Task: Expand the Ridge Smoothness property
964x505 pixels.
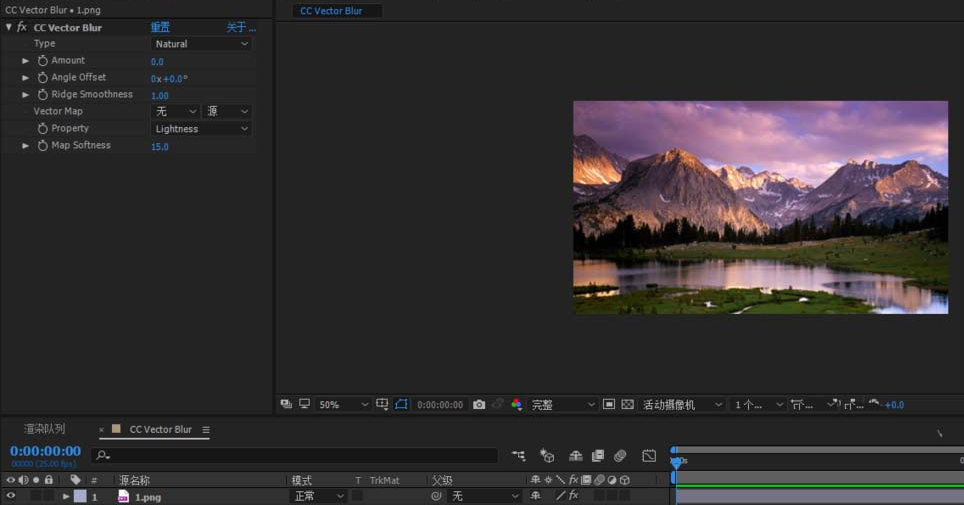Action: (25, 95)
